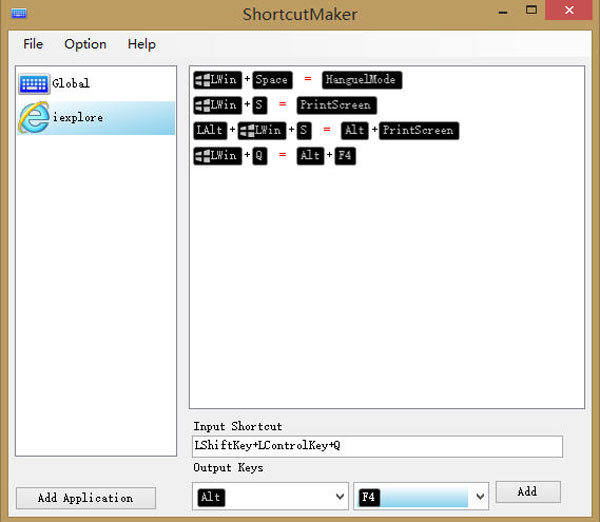Click PrintScreen badge in the LAlt row
600x522 pixels.
click(x=419, y=130)
